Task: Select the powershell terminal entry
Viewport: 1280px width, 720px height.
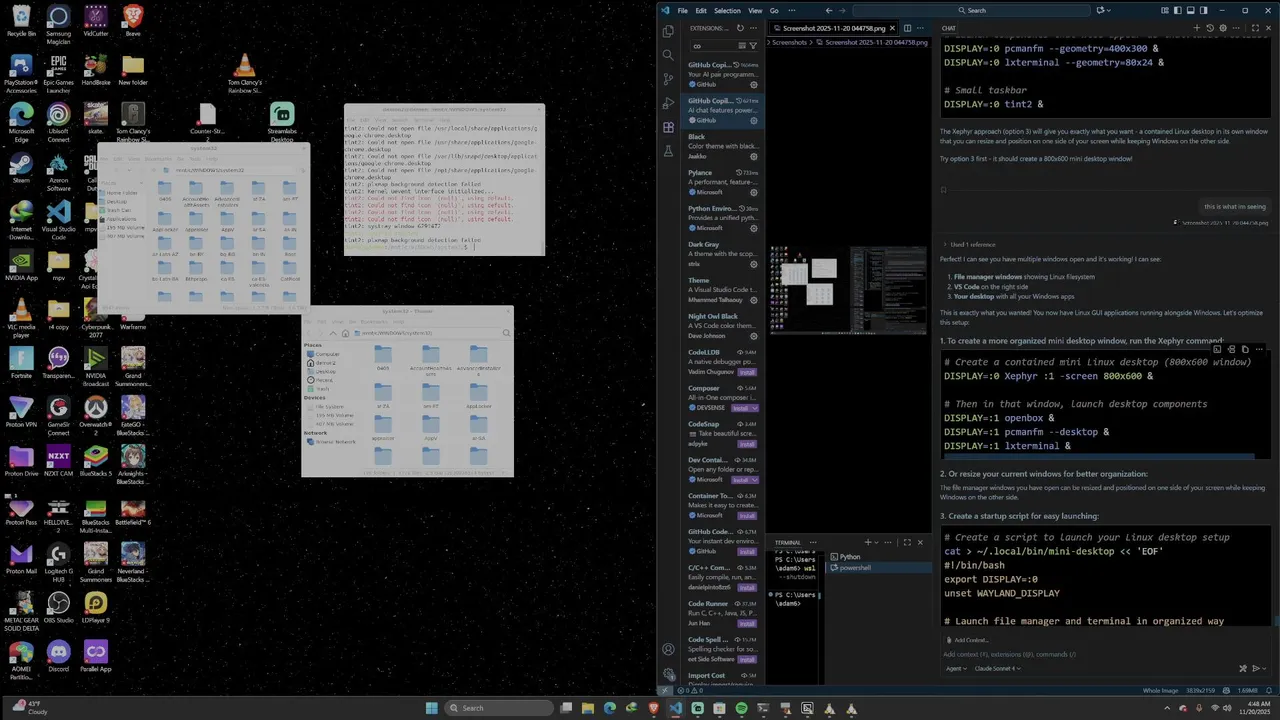Action: [880, 567]
